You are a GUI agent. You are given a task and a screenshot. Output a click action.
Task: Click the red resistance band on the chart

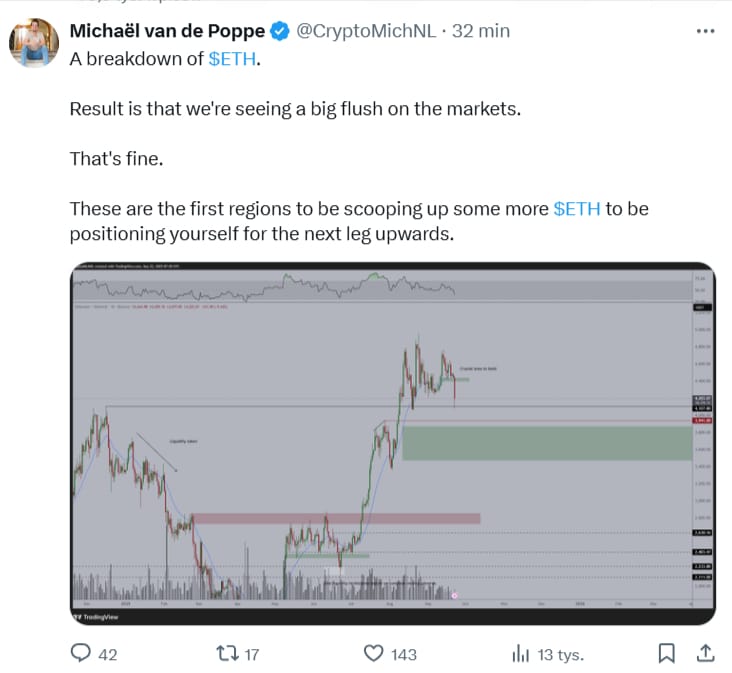(335, 518)
